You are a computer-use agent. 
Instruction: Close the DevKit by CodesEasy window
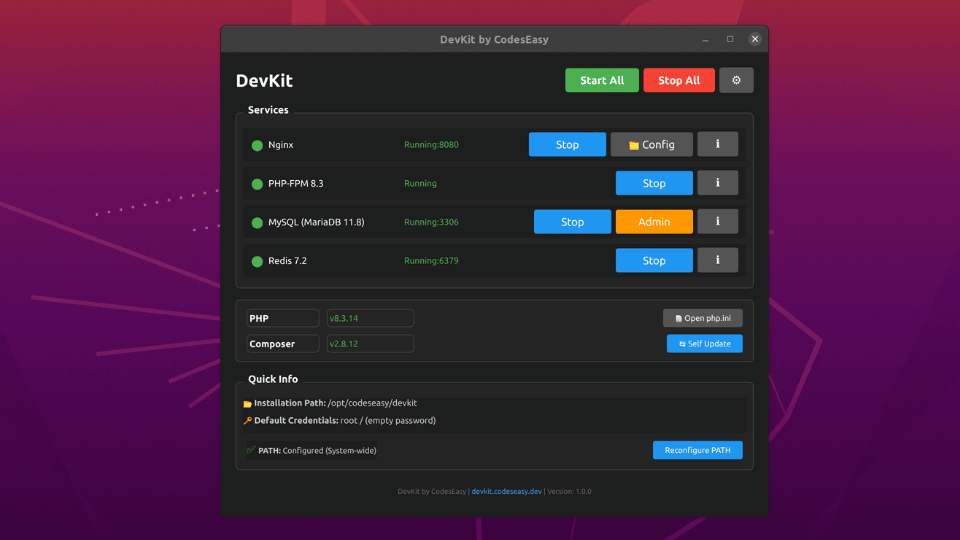point(755,39)
